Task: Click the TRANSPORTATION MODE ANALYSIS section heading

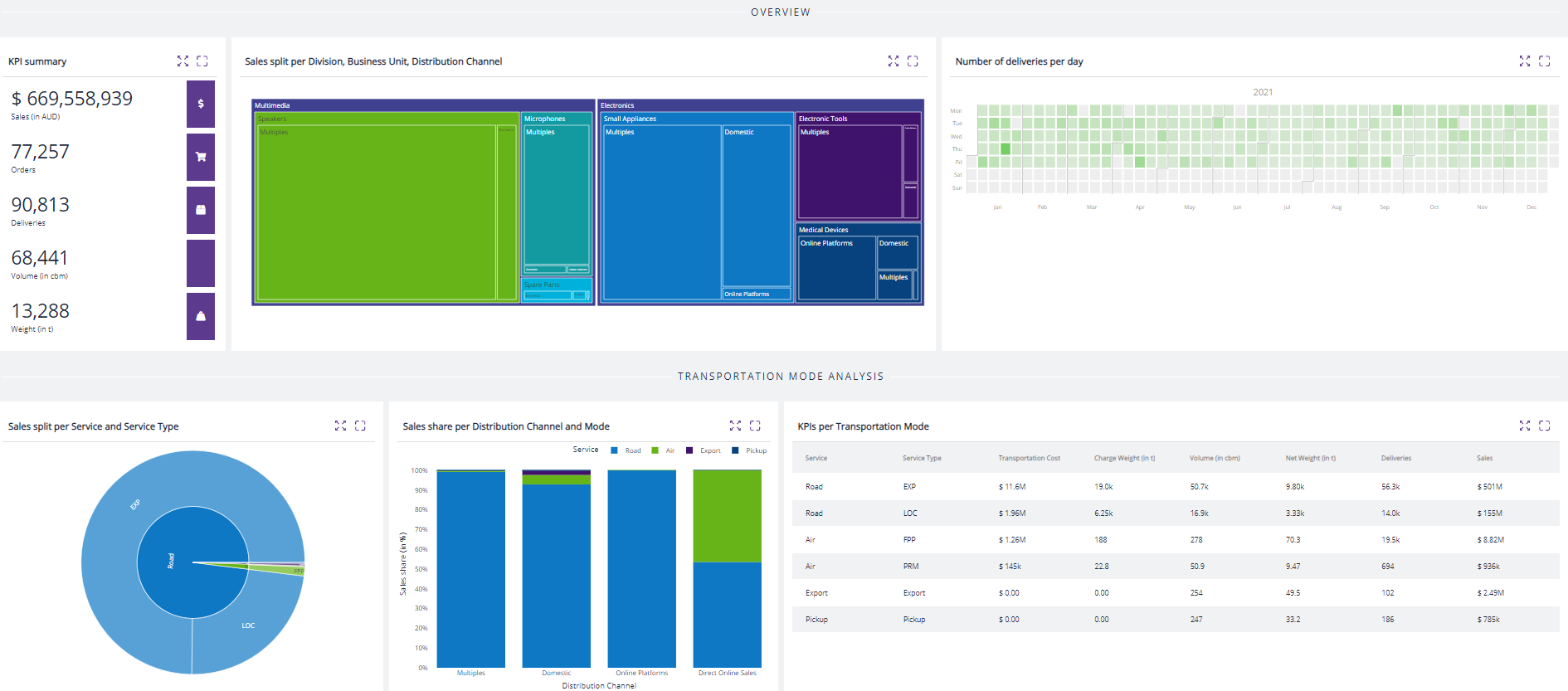Action: [x=781, y=377]
